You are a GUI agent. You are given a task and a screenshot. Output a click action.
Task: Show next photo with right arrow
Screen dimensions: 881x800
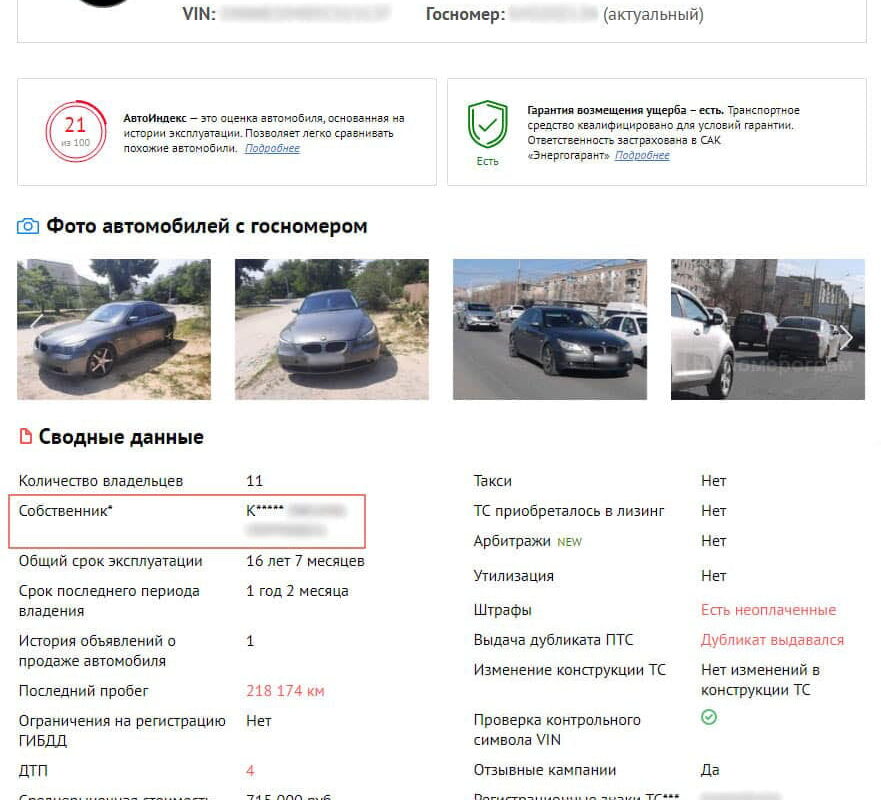point(847,337)
